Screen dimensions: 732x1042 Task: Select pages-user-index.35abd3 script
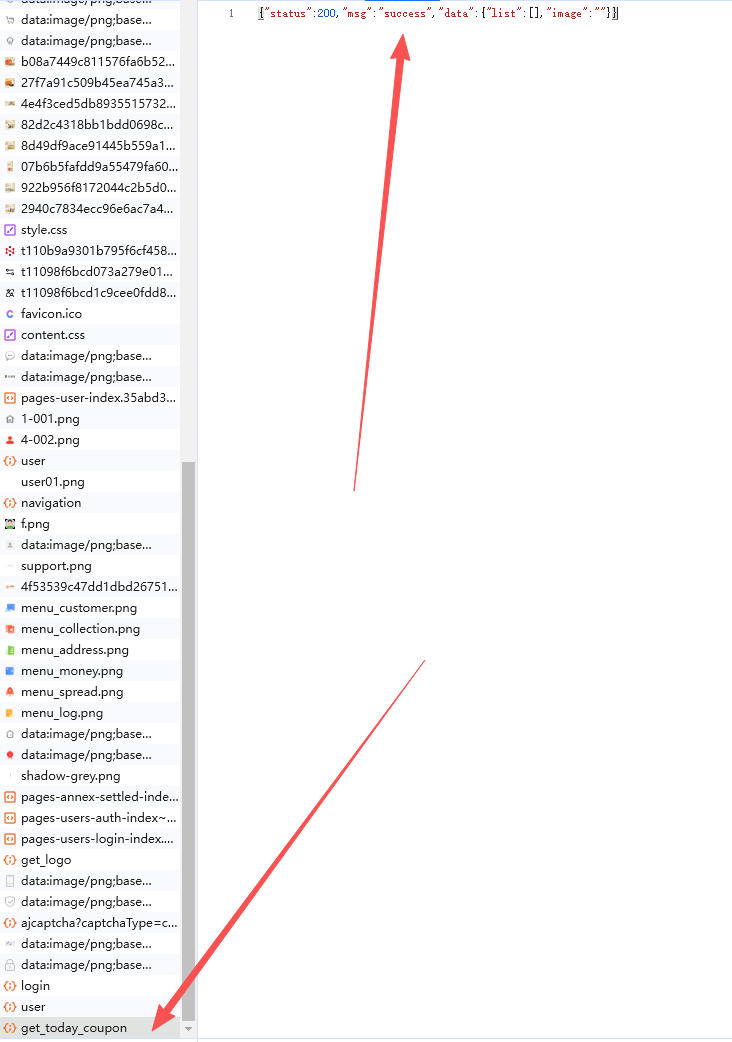90,397
